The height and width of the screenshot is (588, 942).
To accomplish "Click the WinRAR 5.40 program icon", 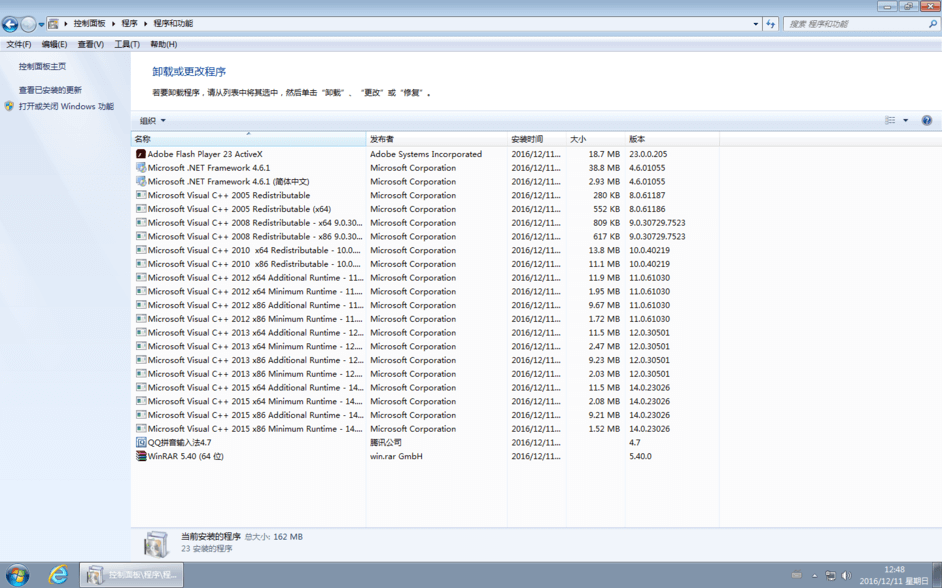I will pos(141,456).
